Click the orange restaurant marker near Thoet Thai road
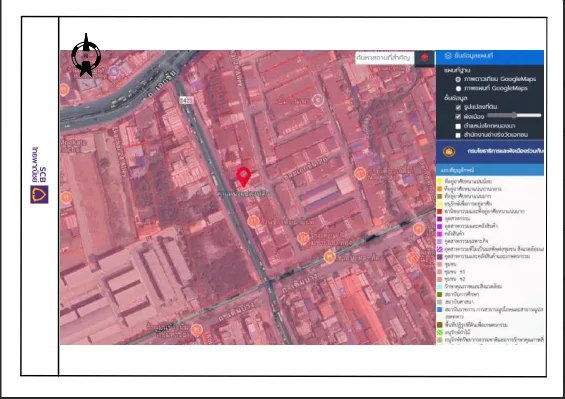This screenshot has width=565, height=399. pyautogui.click(x=329, y=257)
